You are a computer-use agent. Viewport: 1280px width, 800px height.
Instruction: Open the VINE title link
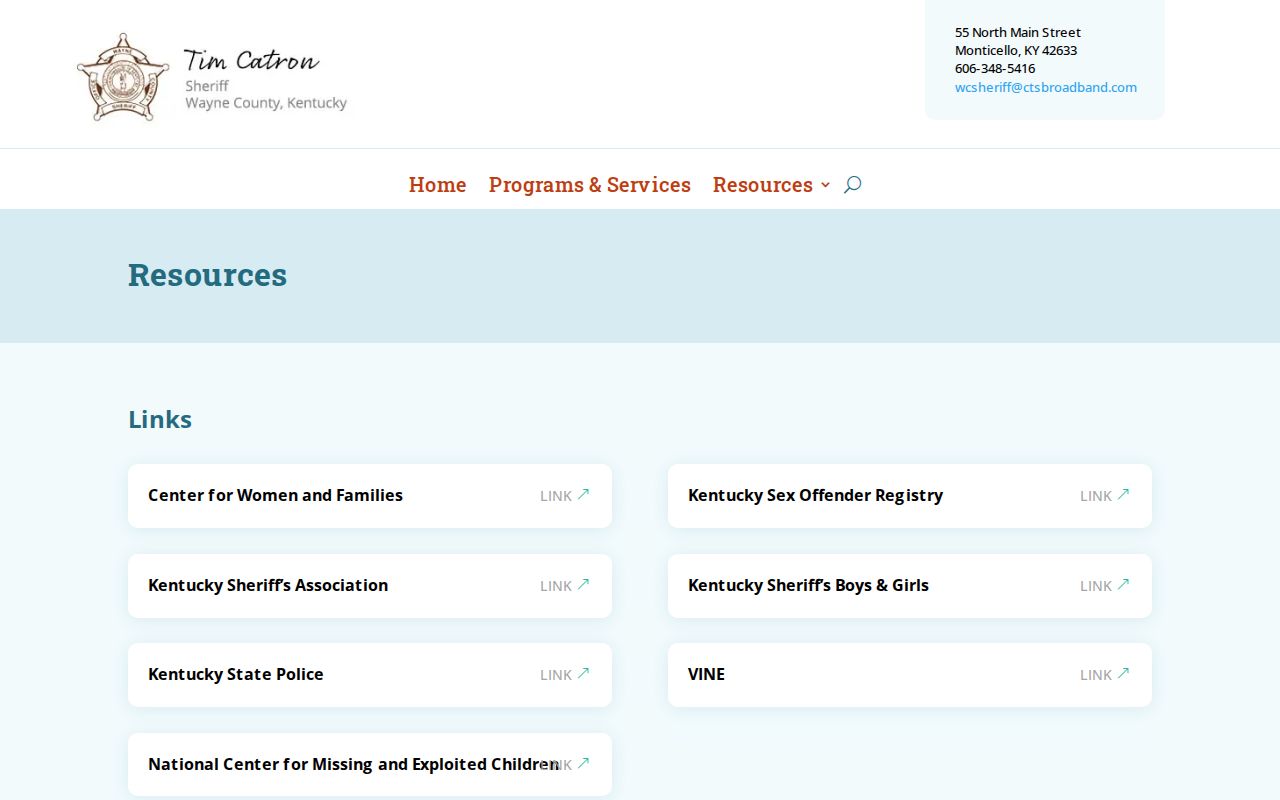(x=706, y=674)
